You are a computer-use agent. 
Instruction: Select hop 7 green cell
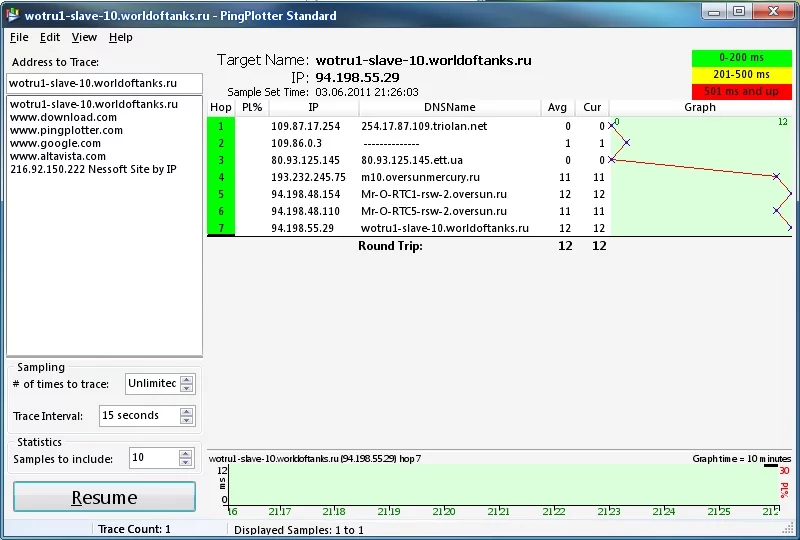pyautogui.click(x=221, y=228)
